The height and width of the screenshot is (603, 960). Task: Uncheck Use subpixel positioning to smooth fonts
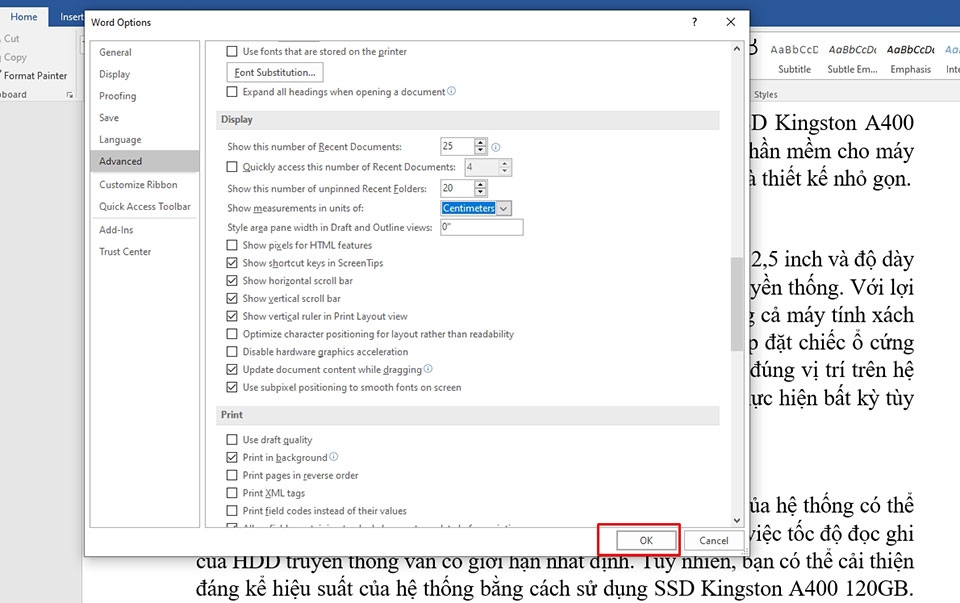232,387
